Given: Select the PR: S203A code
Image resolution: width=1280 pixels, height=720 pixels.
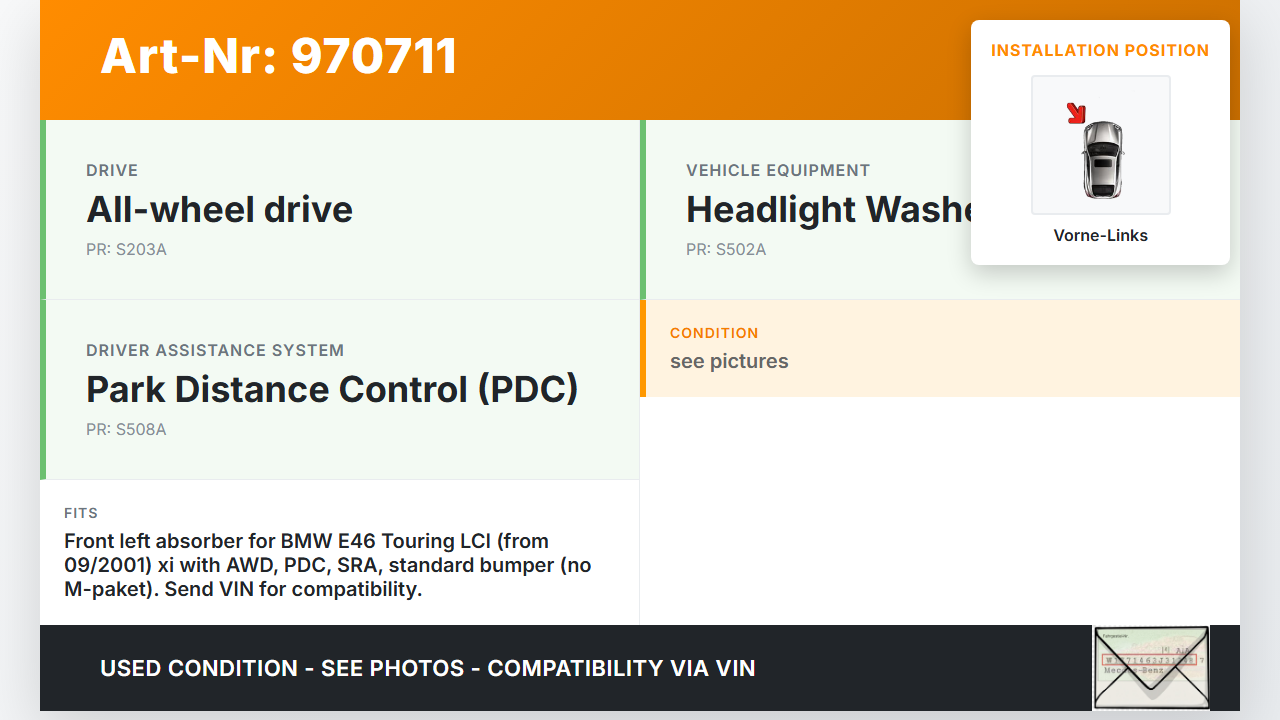Looking at the screenshot, I should click(126, 249).
